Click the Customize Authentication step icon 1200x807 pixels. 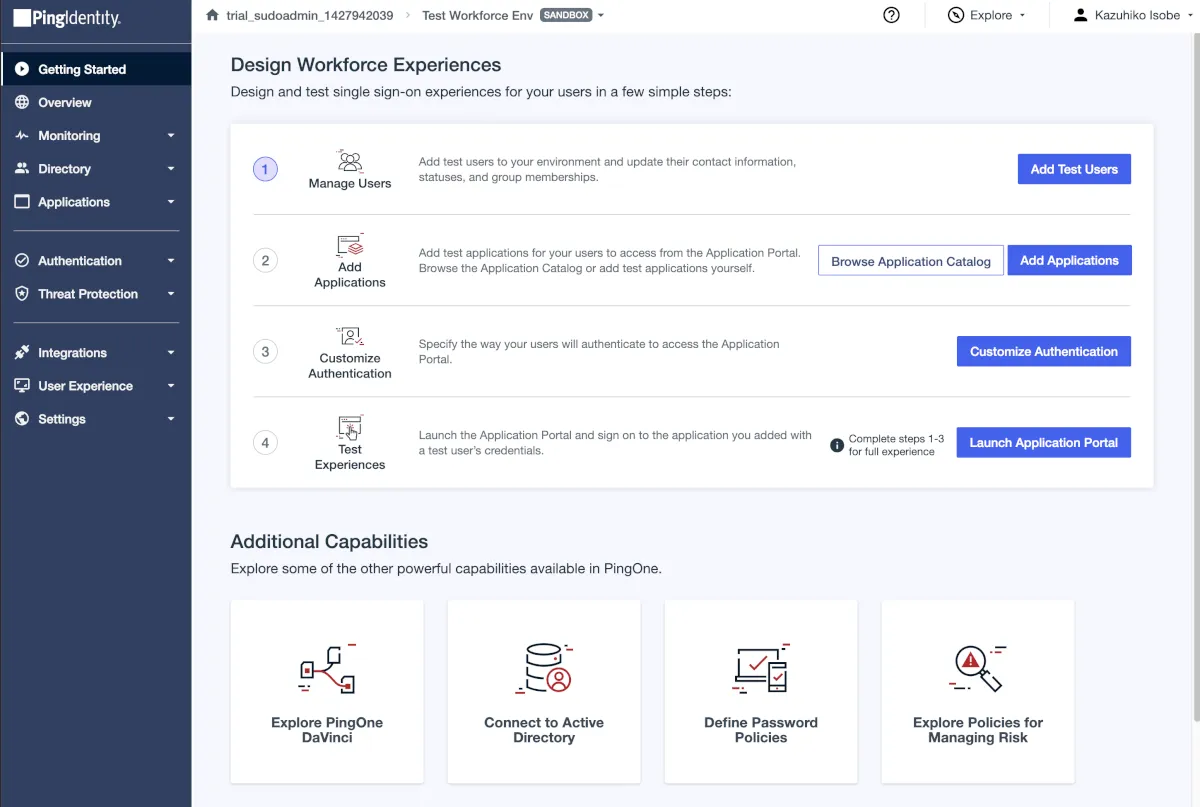[x=350, y=337]
